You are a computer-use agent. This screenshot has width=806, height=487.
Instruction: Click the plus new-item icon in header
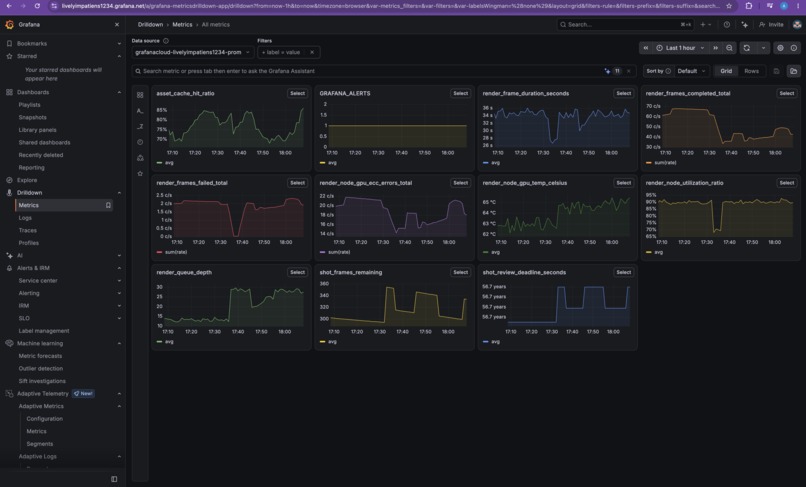click(x=705, y=25)
